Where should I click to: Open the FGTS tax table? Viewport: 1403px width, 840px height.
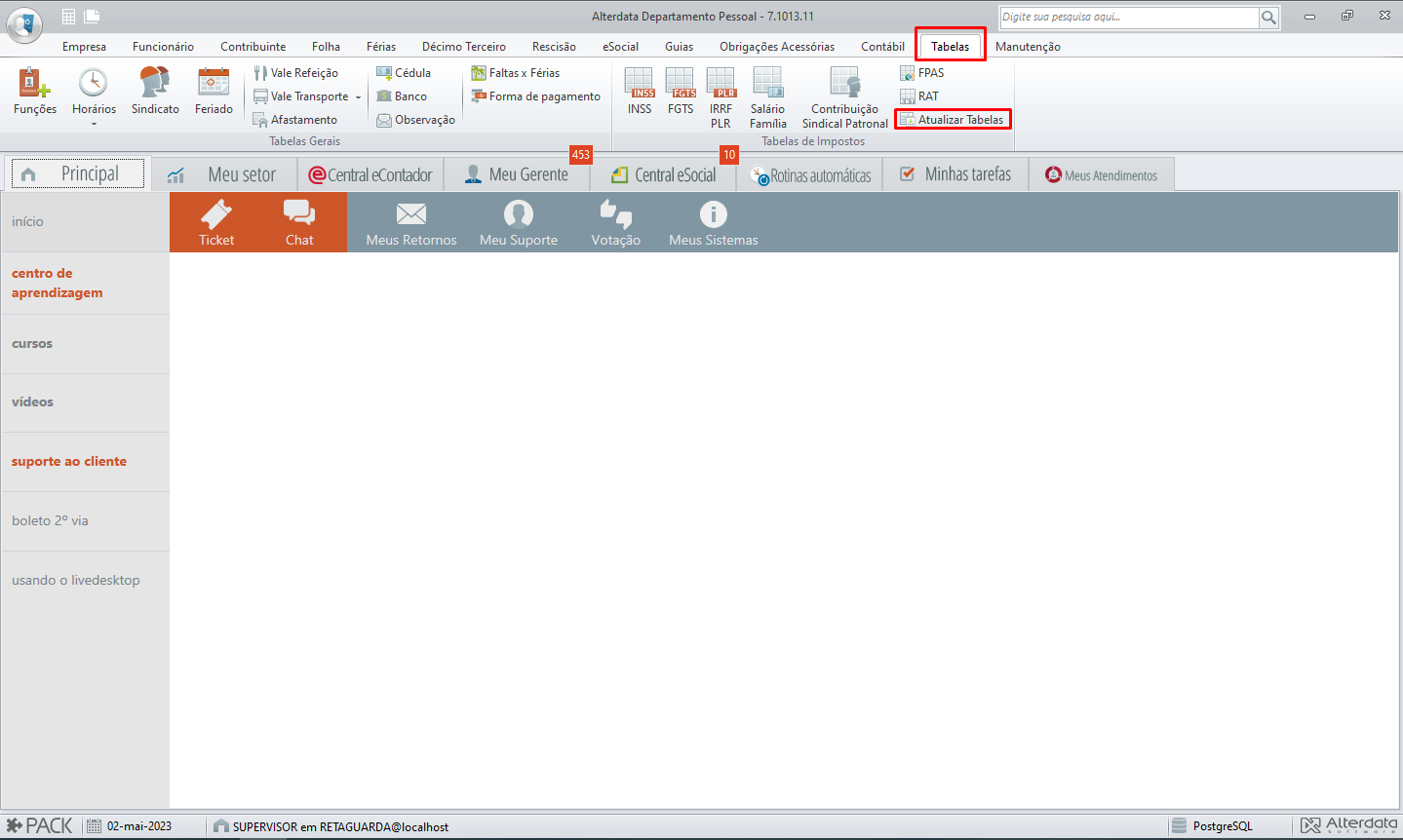[681, 92]
